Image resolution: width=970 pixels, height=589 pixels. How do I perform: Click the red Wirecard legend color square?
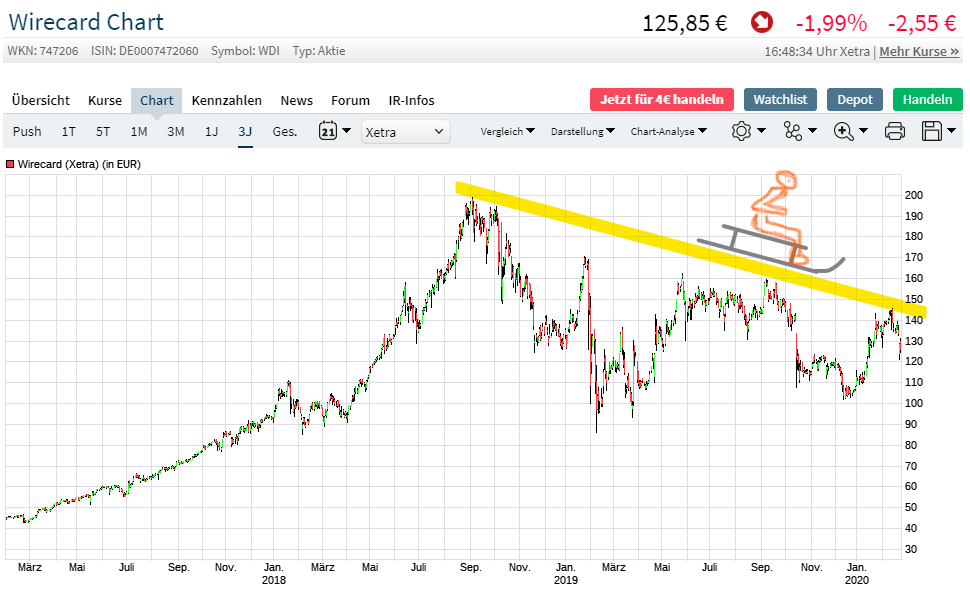pos(12,162)
